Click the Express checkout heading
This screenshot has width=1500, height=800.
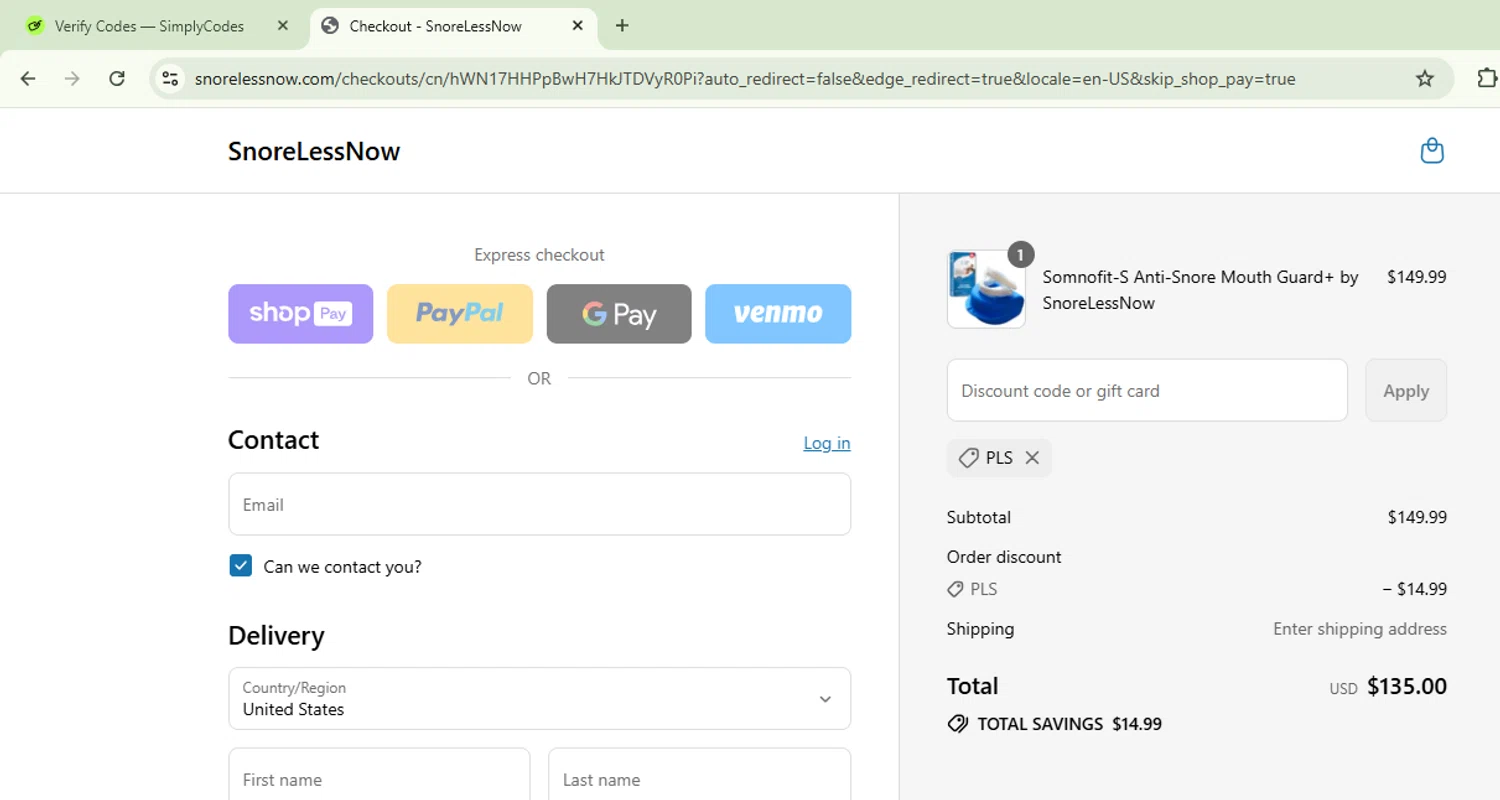tap(539, 255)
